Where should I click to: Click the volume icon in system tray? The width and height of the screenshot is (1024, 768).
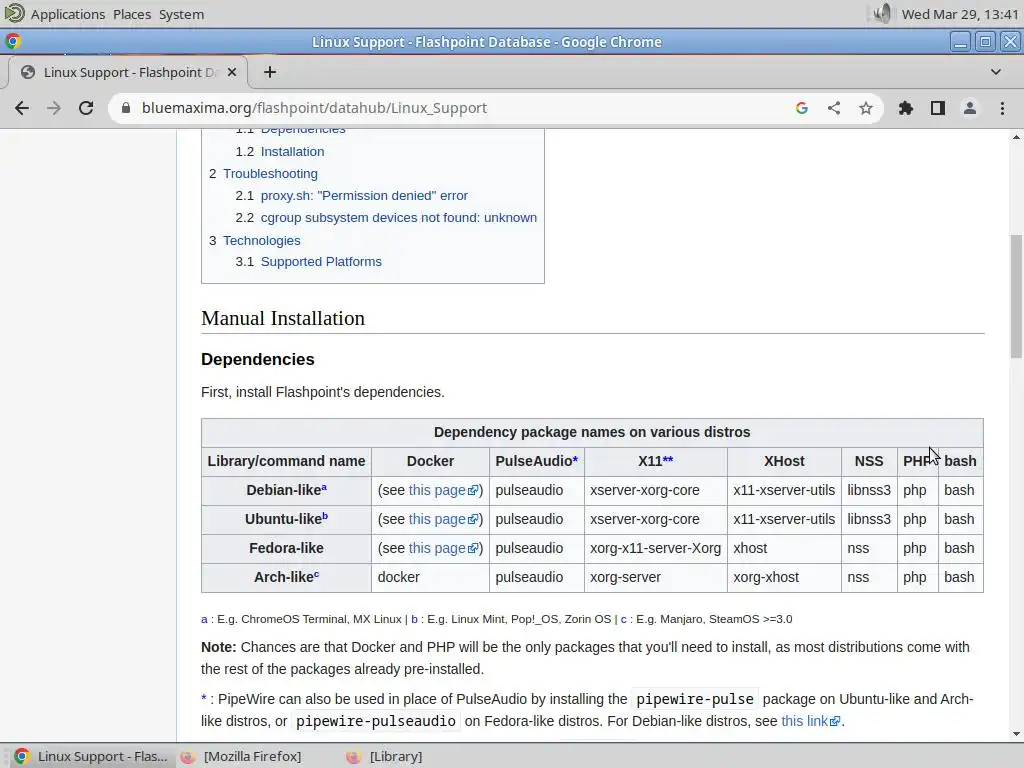(882, 14)
